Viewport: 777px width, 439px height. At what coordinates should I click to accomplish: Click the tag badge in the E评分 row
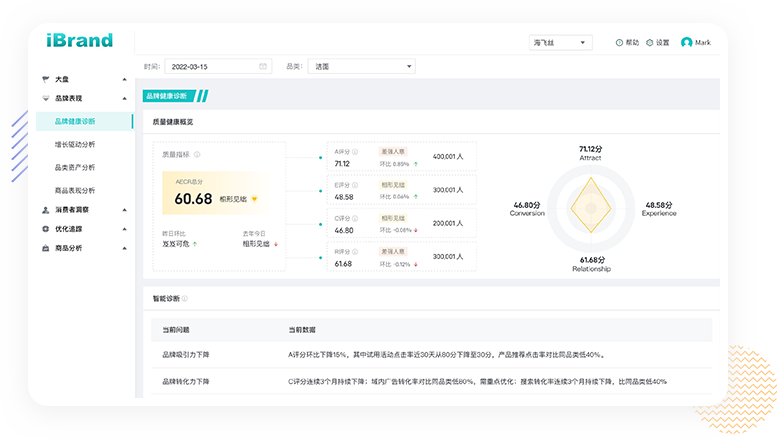(393, 185)
